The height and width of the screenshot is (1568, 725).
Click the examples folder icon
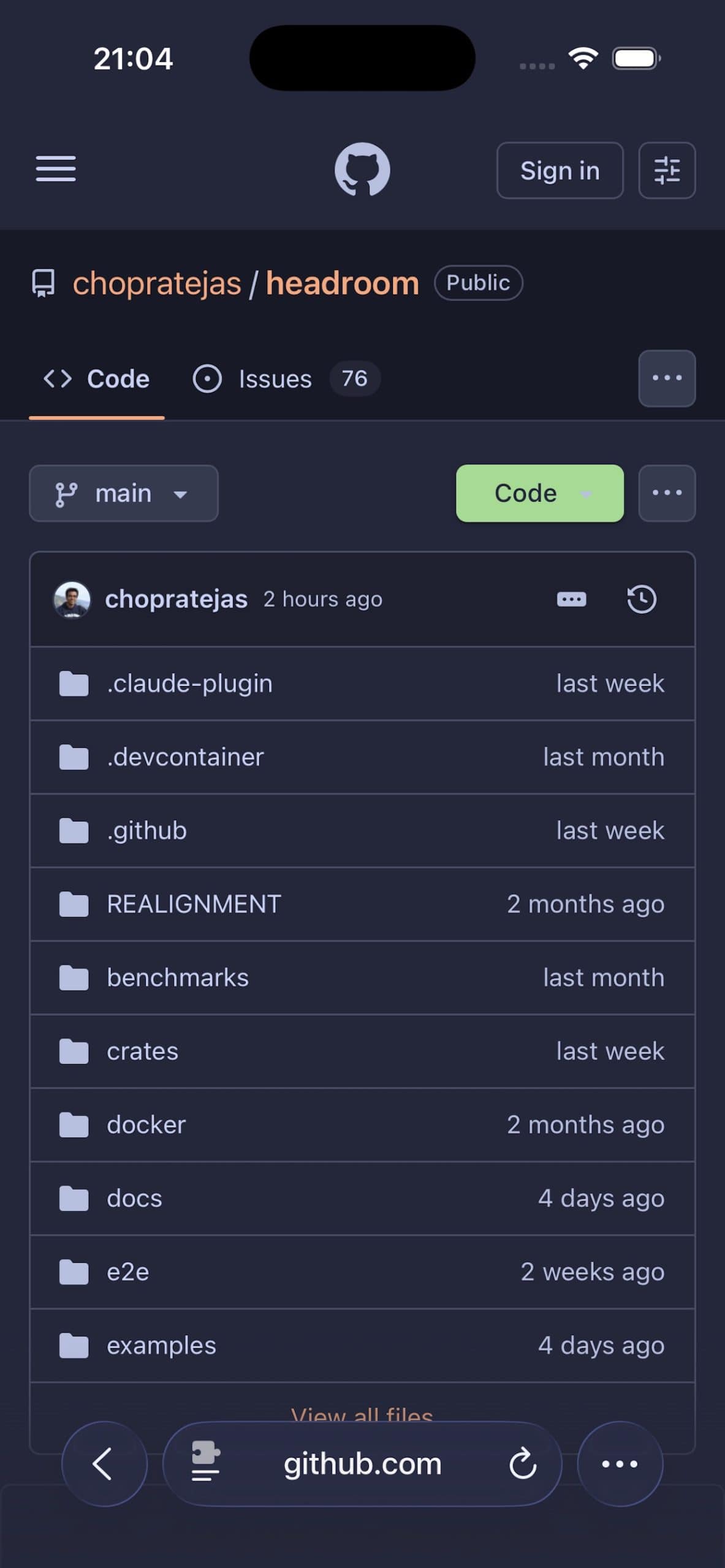pos(74,1346)
